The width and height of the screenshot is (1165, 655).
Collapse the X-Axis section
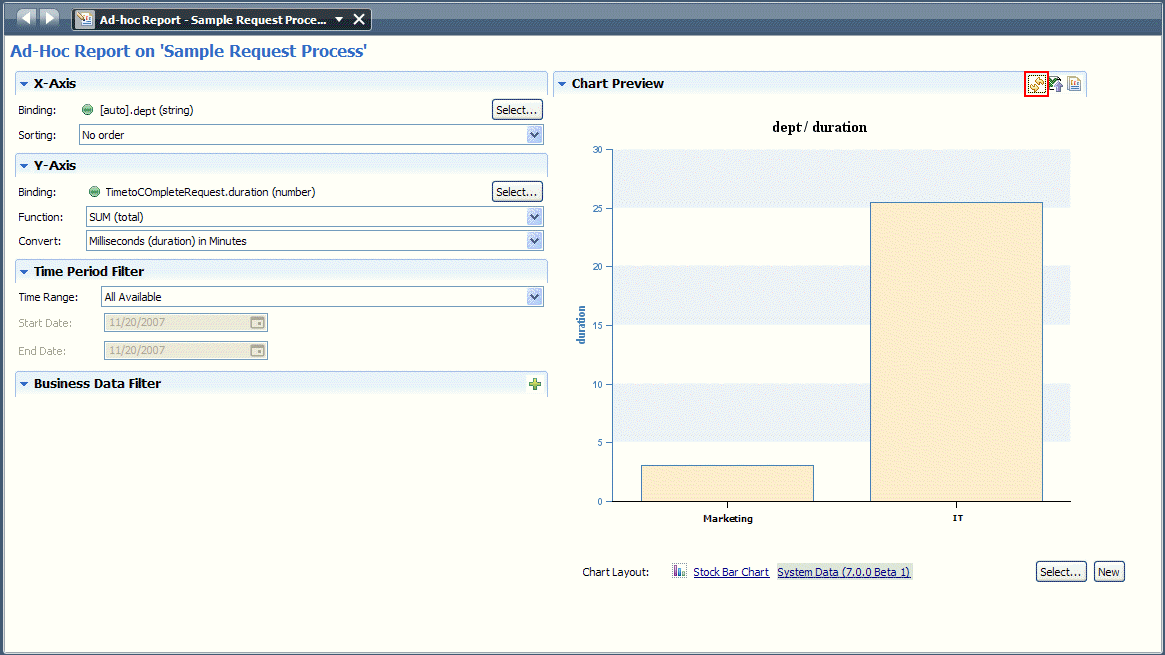(x=24, y=84)
